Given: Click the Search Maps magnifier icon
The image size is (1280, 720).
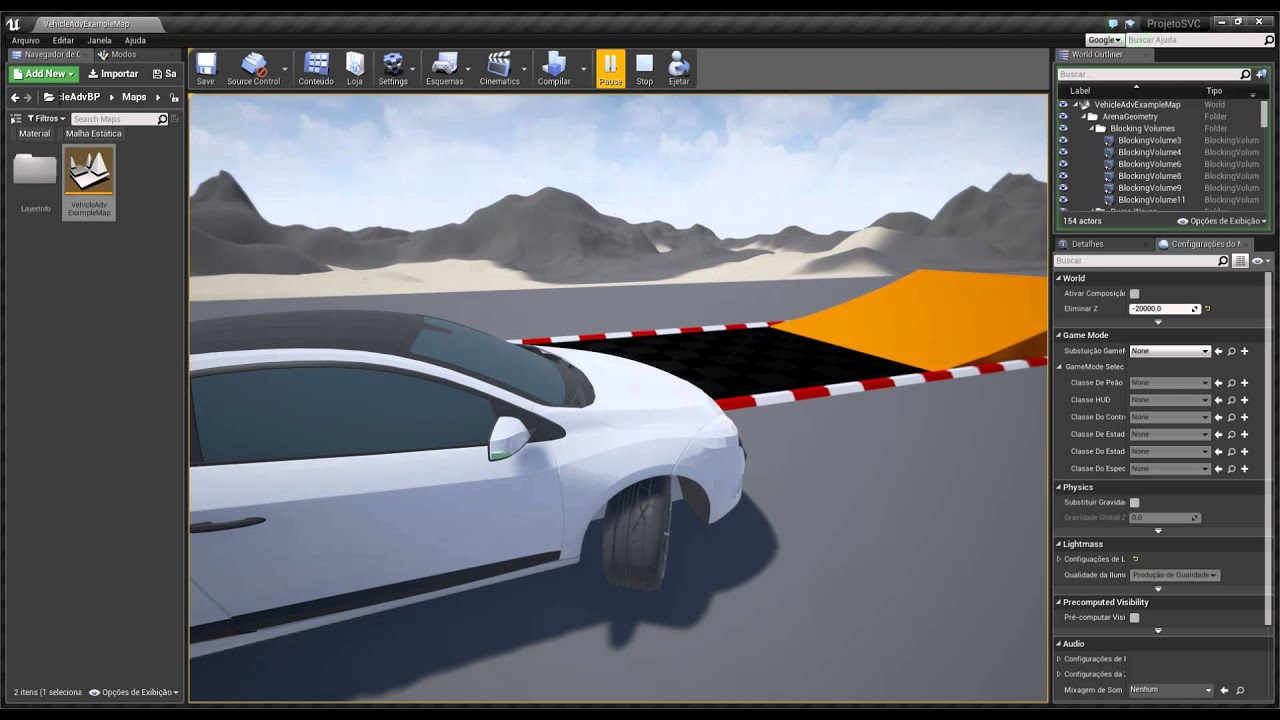Looking at the screenshot, I should pos(162,119).
